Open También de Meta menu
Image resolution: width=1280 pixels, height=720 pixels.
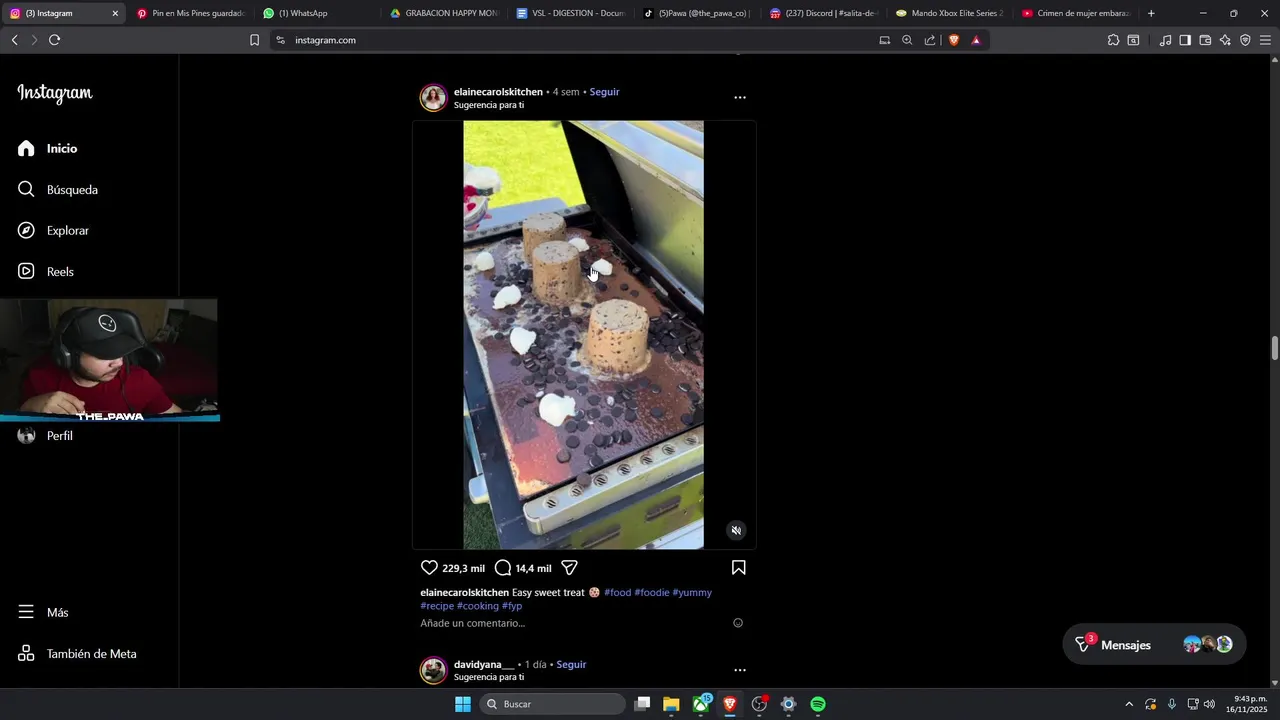[x=77, y=653]
